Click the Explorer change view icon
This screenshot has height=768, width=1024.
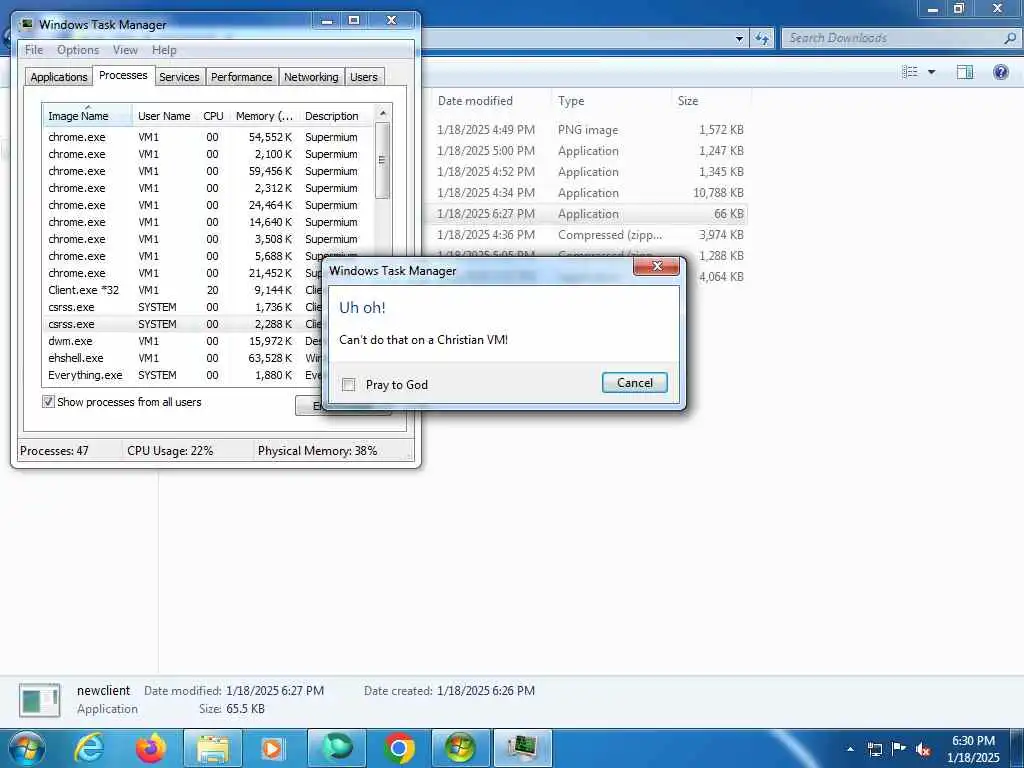(910, 72)
